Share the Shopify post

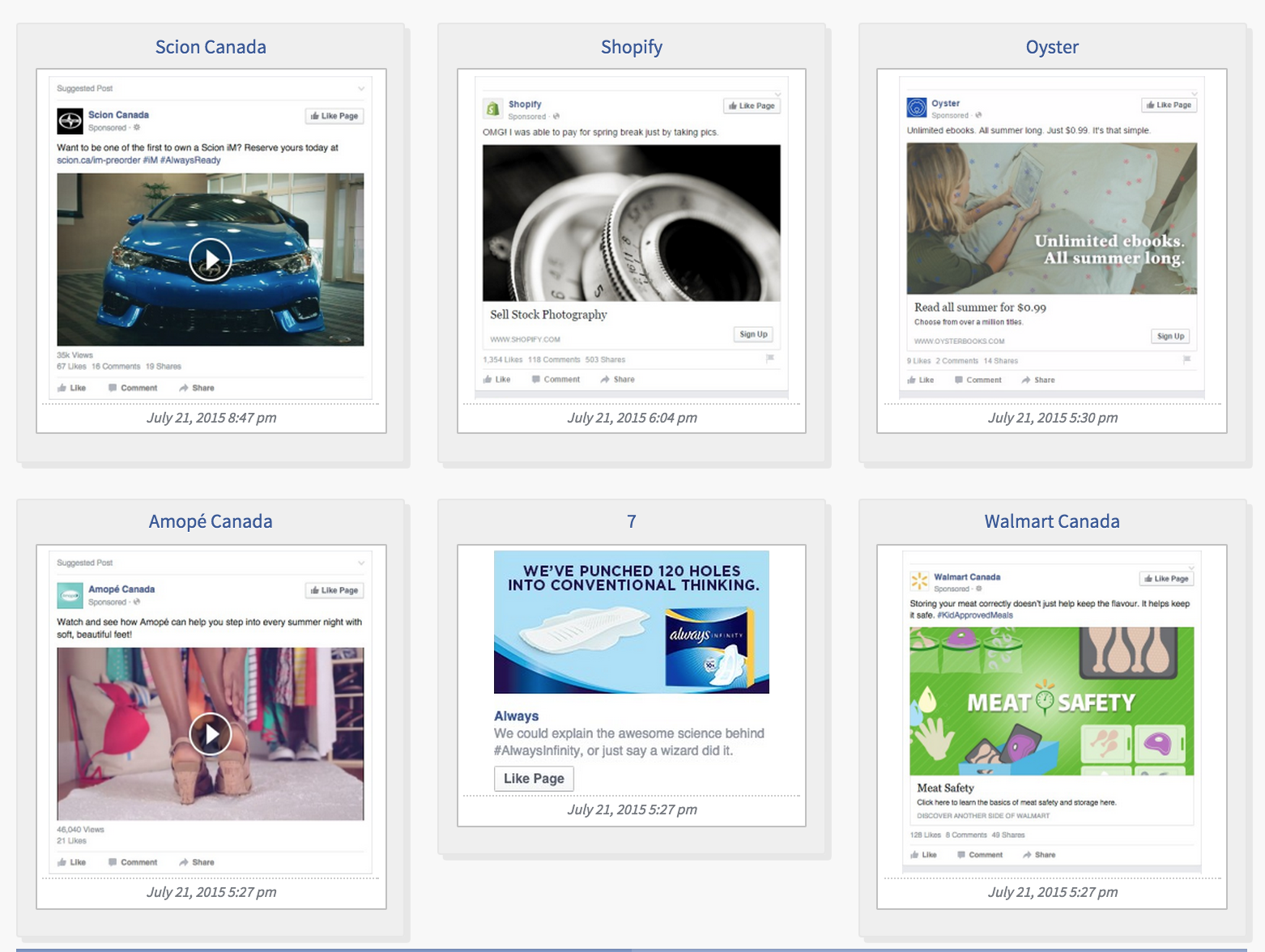[x=618, y=379]
